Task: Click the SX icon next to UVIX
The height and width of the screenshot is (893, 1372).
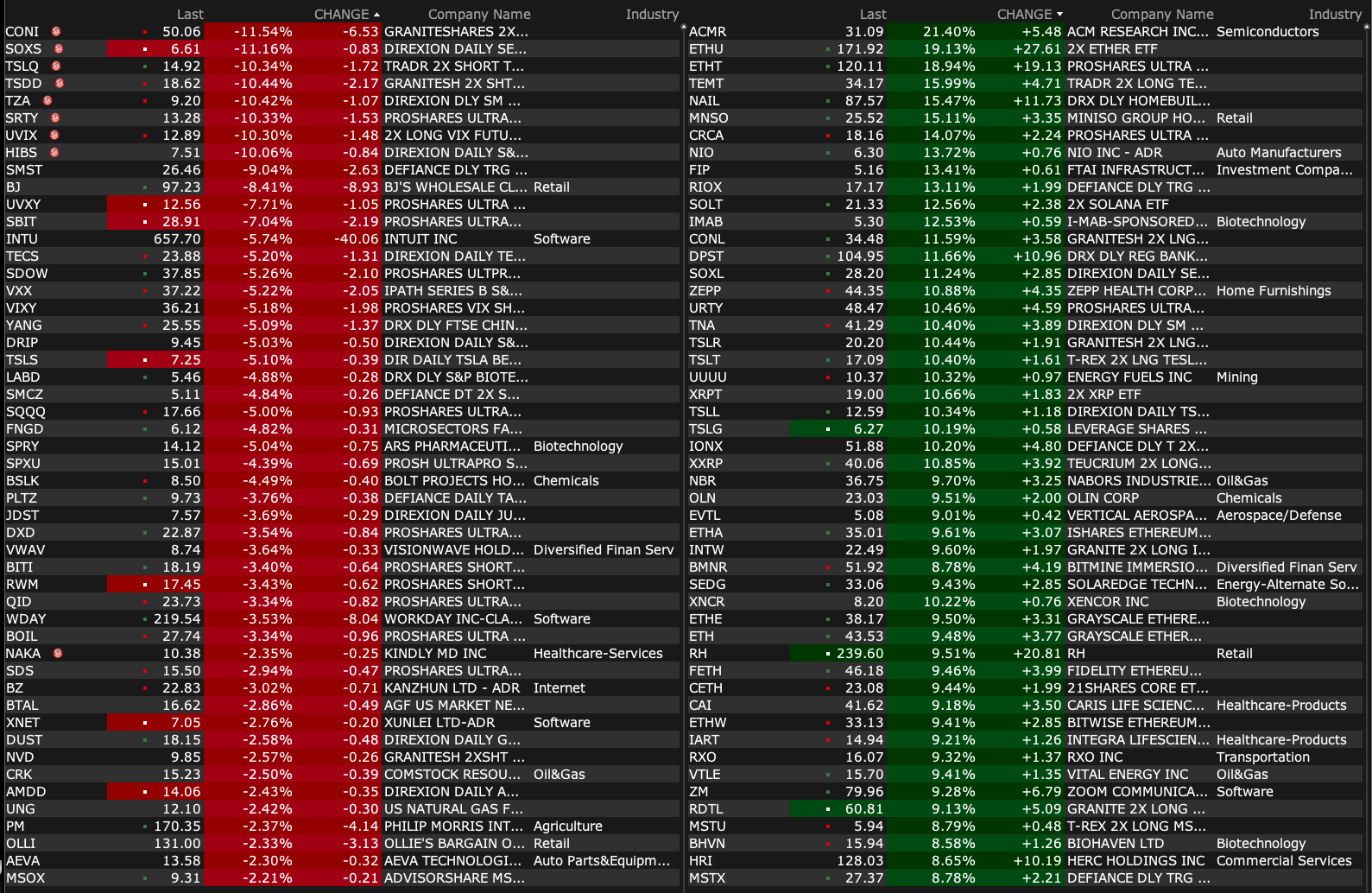Action: tap(54, 136)
